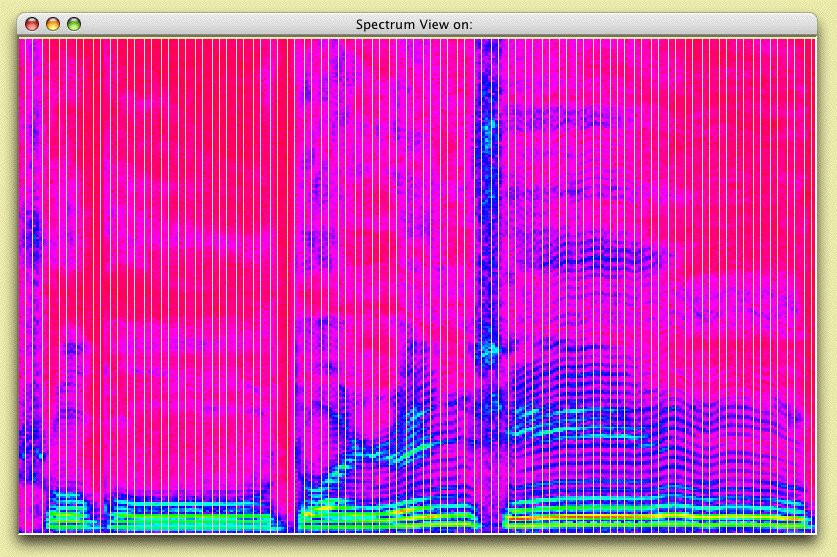This screenshot has height=557, width=837.
Task: Zoom window using the green button
Action: point(74,24)
